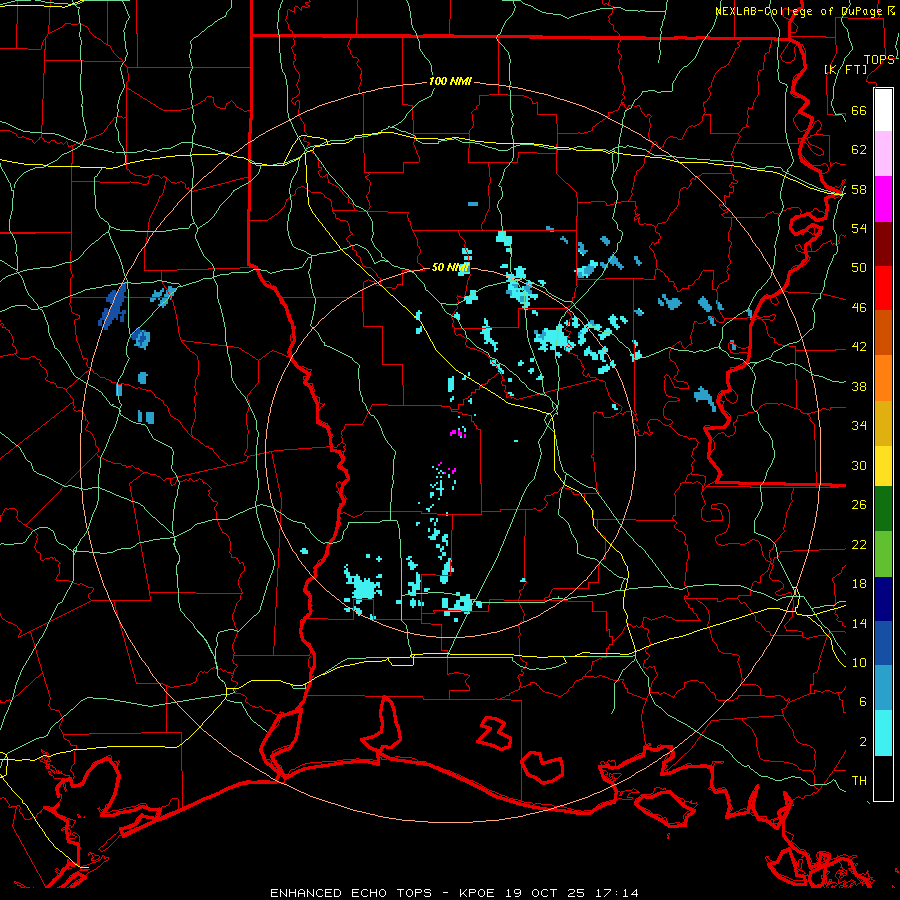Click the light pink legend swatch

tap(883, 153)
